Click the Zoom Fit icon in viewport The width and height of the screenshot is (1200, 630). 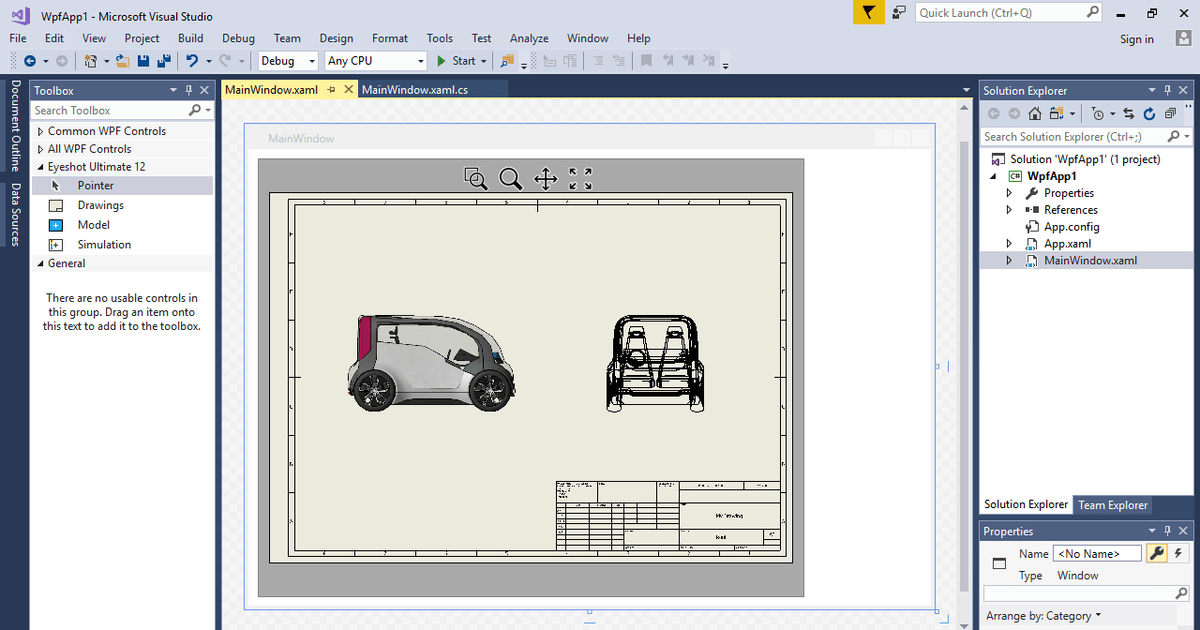click(x=580, y=179)
